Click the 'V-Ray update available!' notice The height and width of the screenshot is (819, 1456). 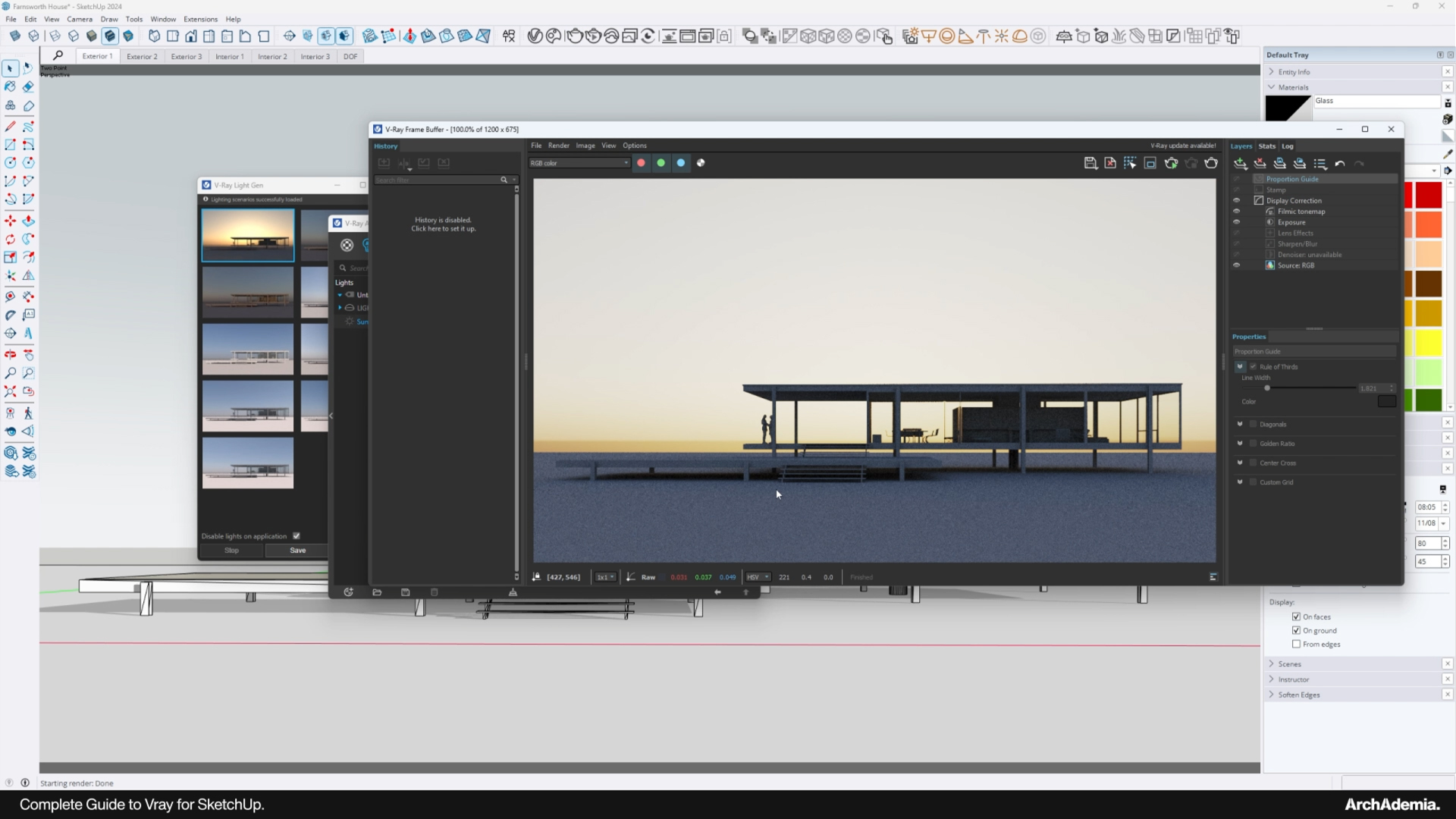[x=1182, y=146]
